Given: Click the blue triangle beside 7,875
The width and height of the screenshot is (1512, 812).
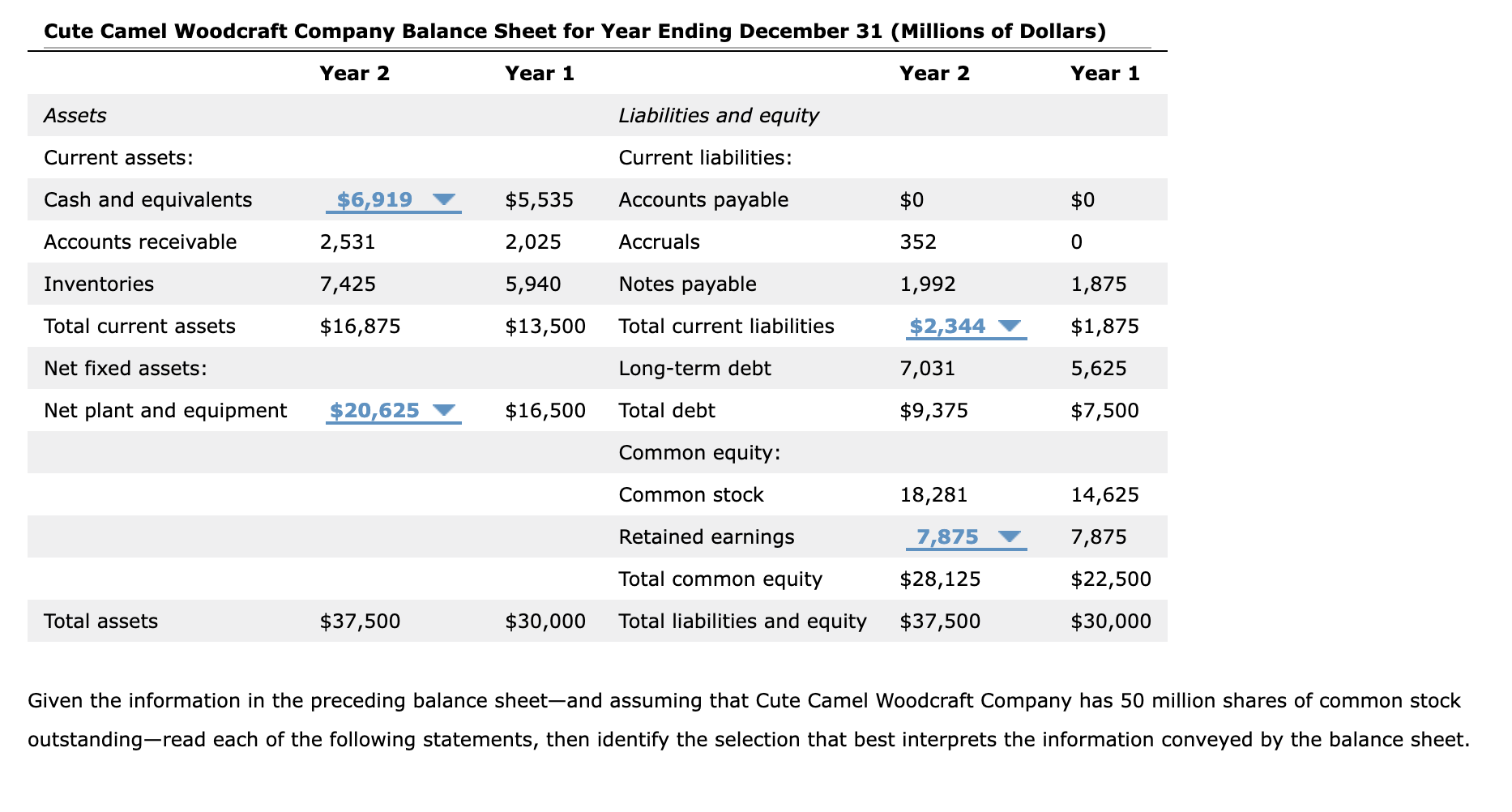Looking at the screenshot, I should [x=1008, y=536].
